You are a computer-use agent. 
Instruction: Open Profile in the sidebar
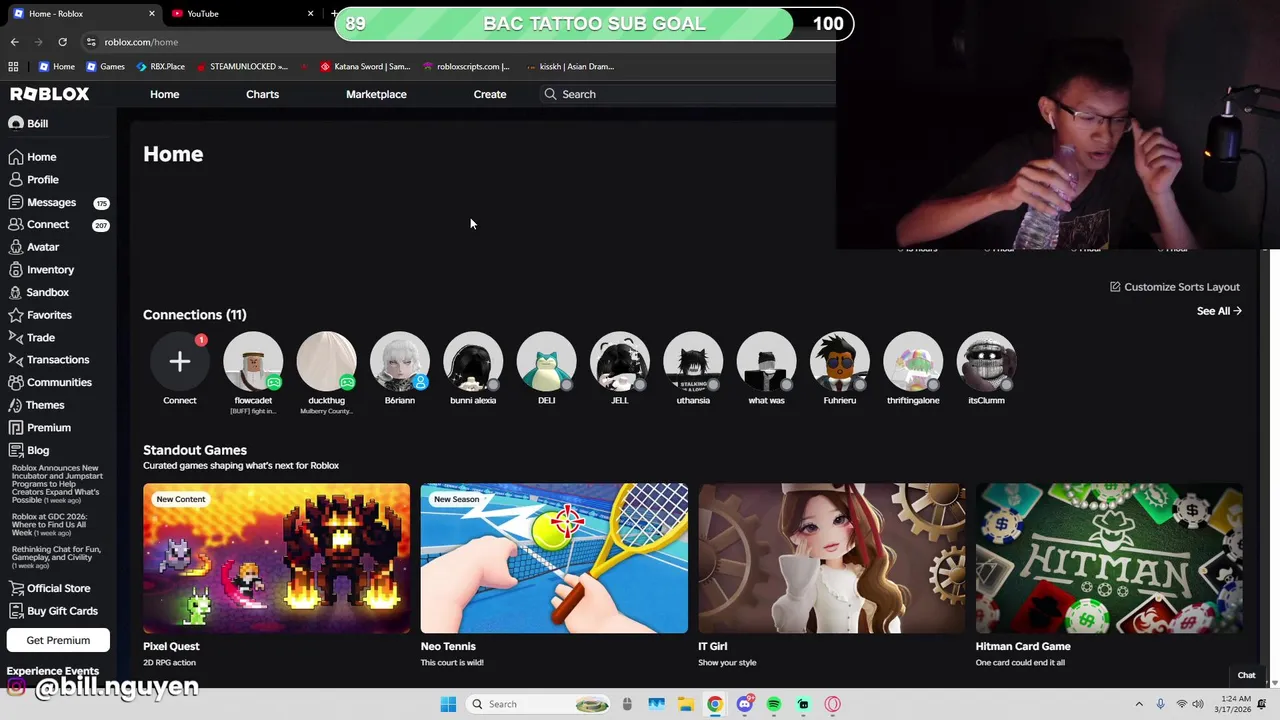click(x=33, y=180)
